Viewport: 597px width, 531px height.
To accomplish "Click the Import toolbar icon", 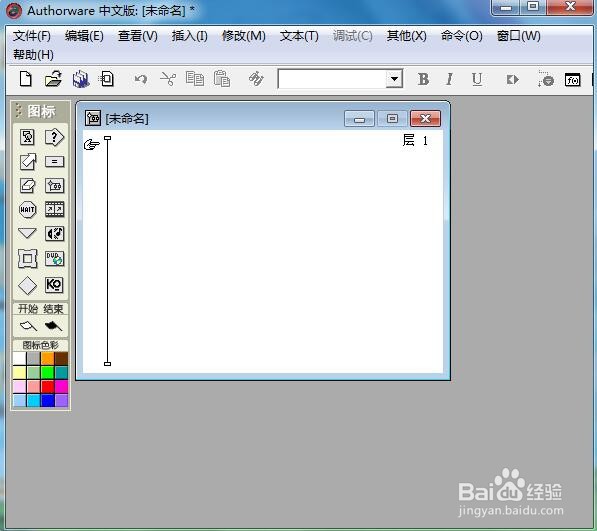I will [106, 79].
